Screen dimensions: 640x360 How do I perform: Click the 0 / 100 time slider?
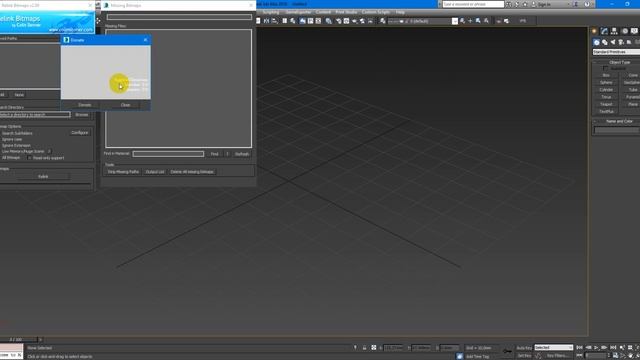click(16, 340)
